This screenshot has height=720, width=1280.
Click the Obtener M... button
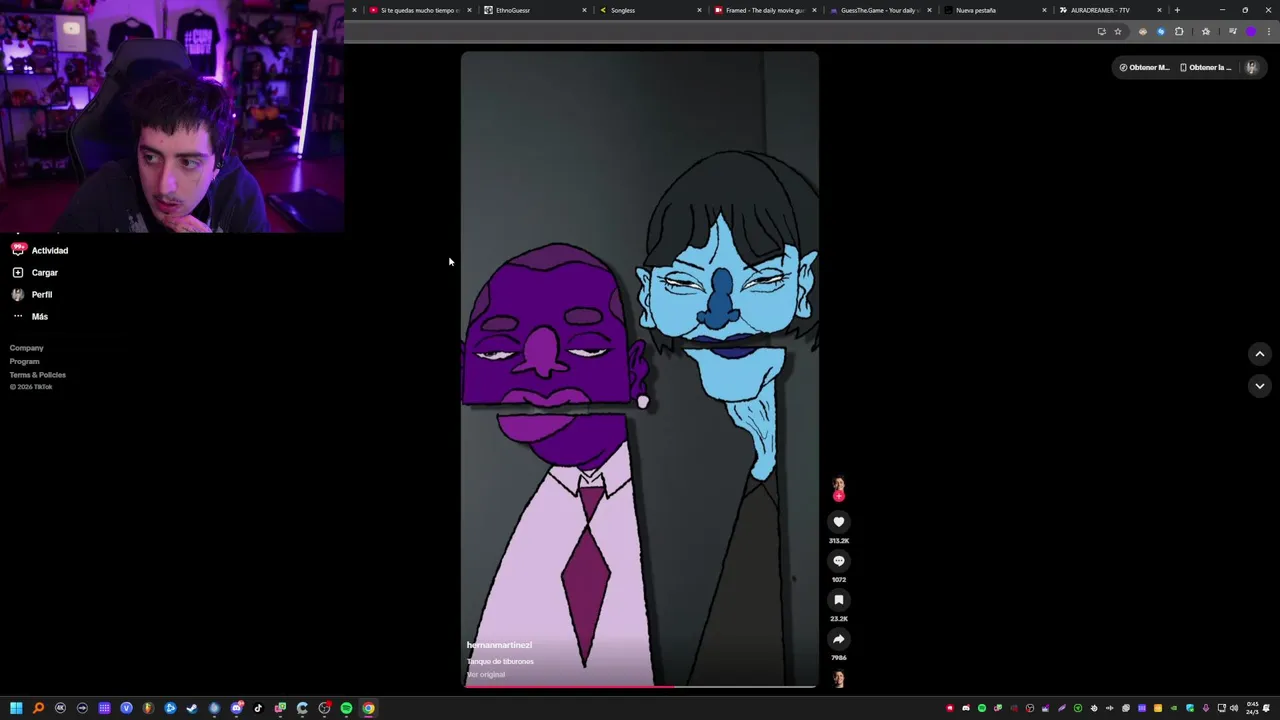(1144, 67)
